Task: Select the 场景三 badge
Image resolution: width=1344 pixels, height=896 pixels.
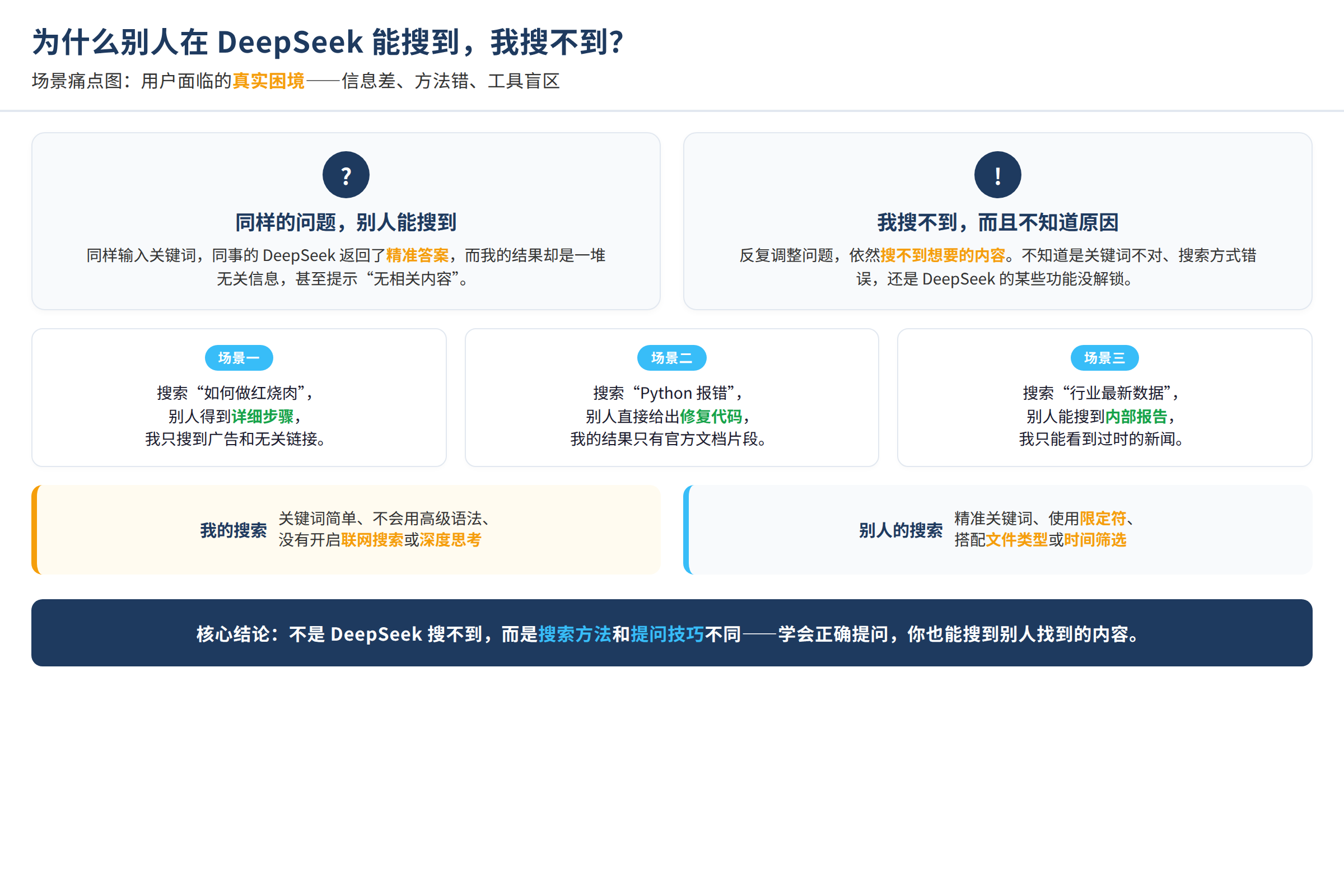Action: pyautogui.click(x=1104, y=358)
